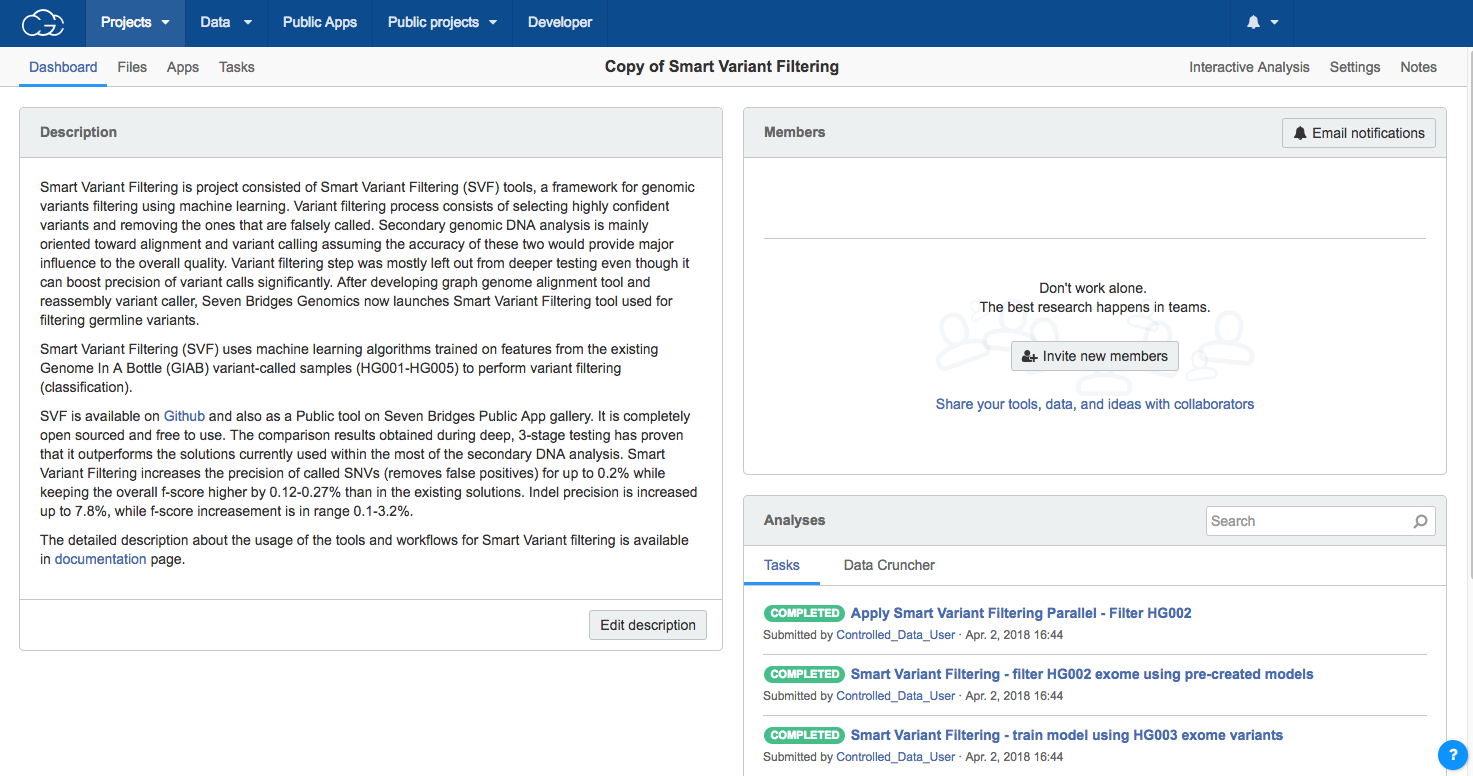
Task: Open Interactive Analysis
Action: (x=1249, y=67)
